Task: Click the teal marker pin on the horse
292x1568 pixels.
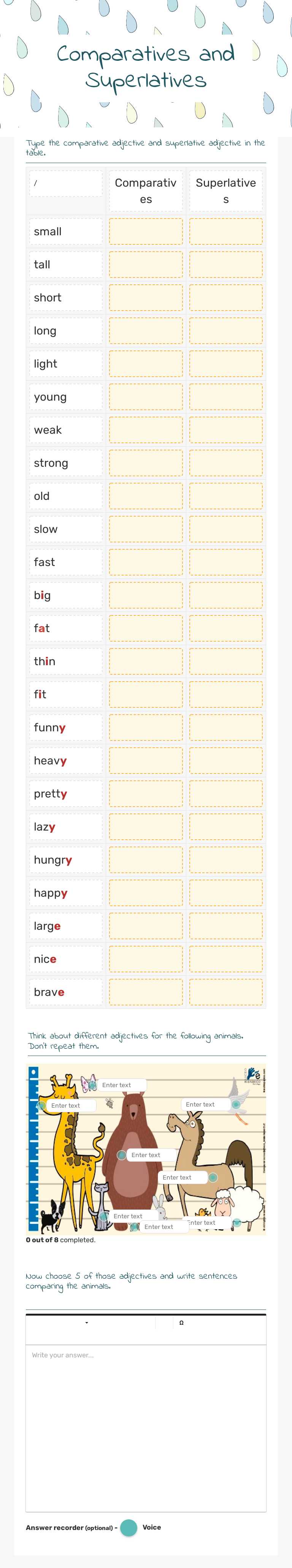Action: (x=214, y=1177)
